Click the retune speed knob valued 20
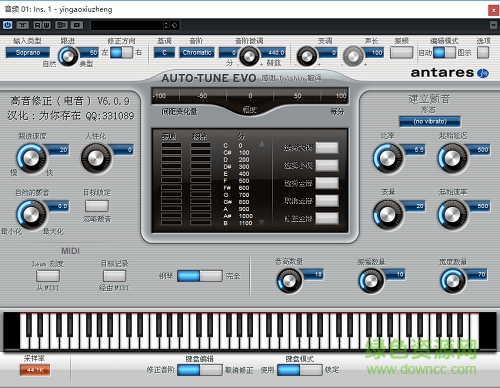 coord(31,159)
